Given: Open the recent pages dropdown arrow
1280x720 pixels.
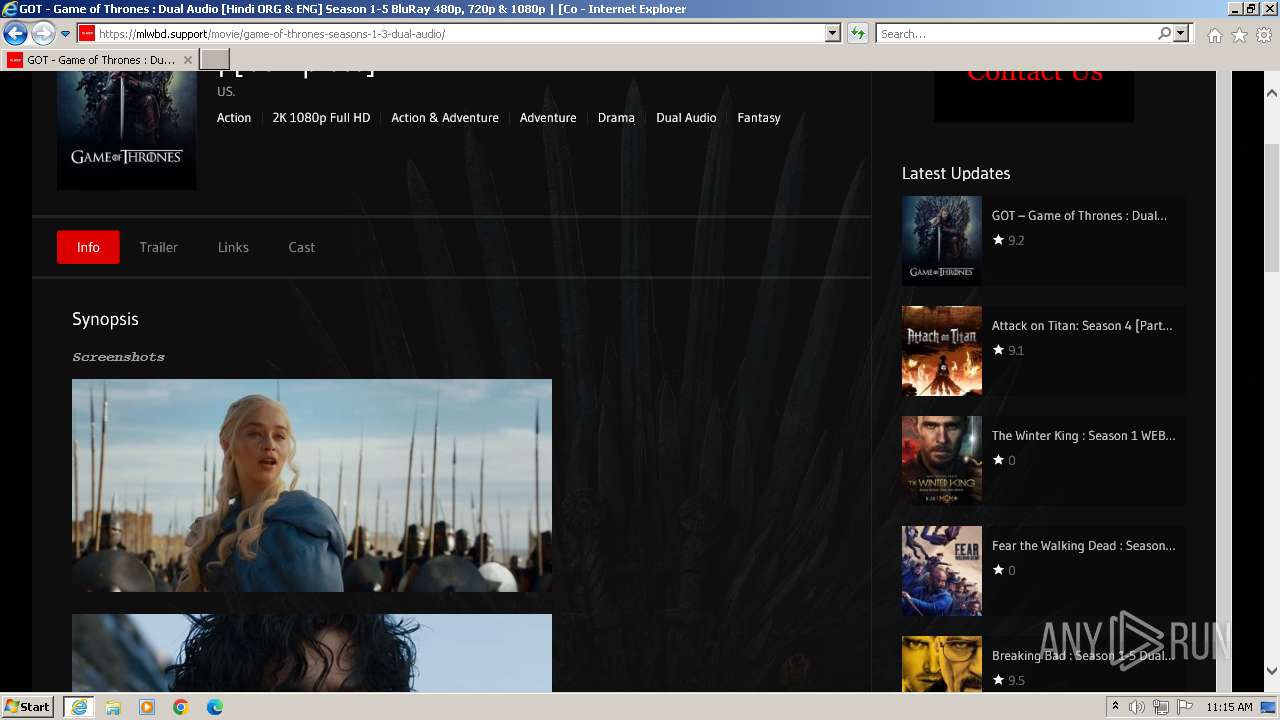Looking at the screenshot, I should click(65, 34).
